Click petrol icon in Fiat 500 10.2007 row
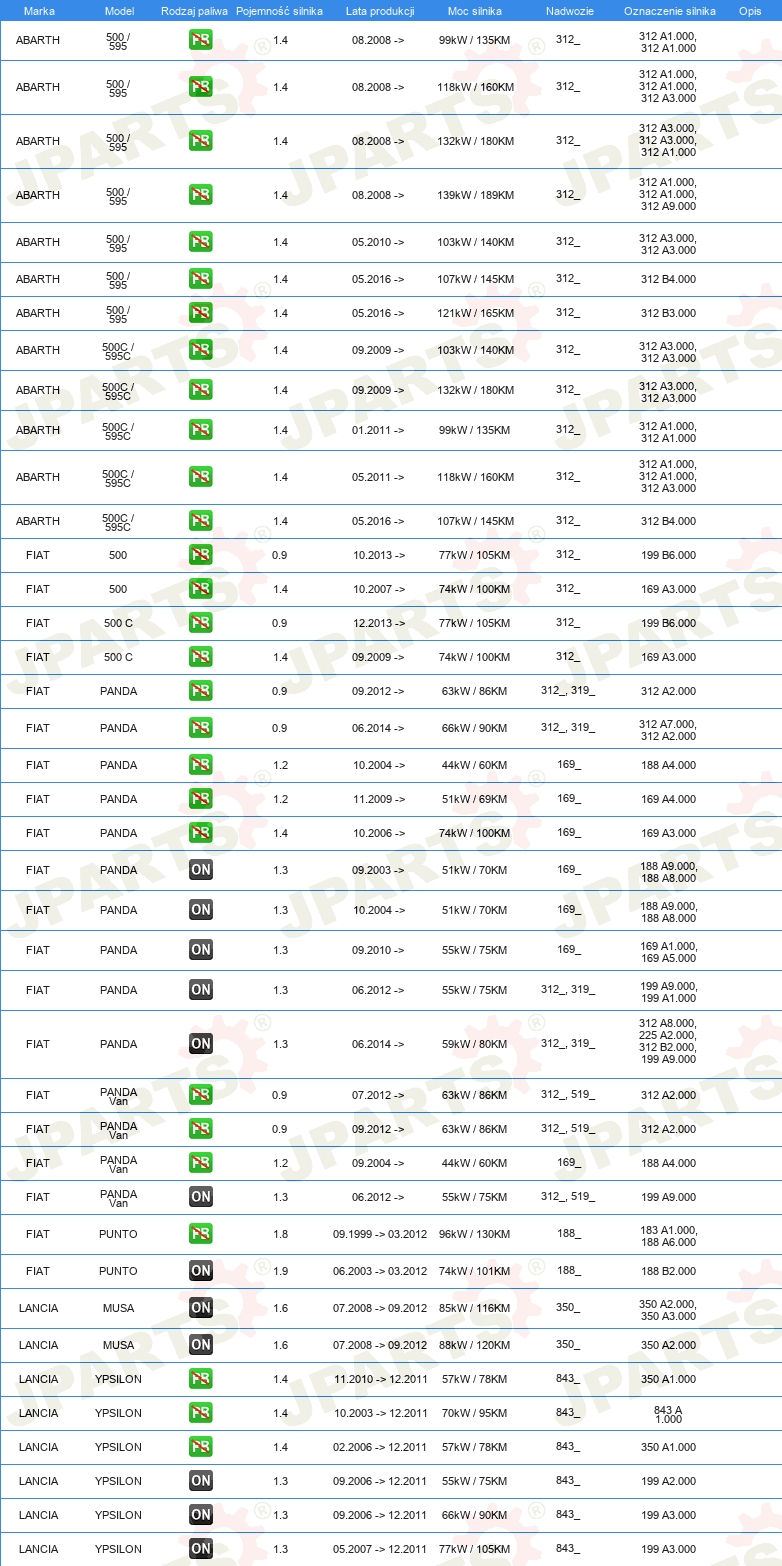The height and width of the screenshot is (1566, 782). (x=201, y=589)
